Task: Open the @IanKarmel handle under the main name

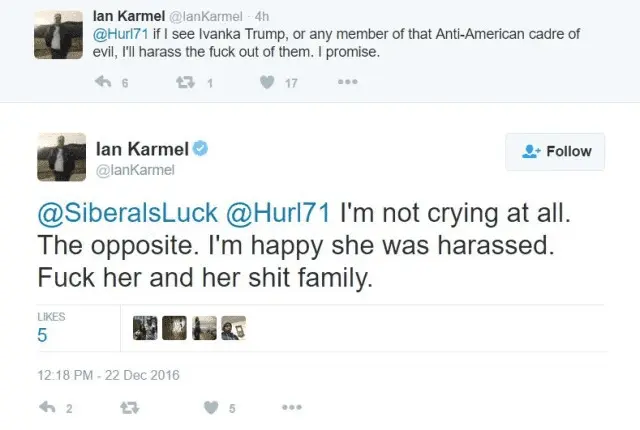Action: (129, 170)
